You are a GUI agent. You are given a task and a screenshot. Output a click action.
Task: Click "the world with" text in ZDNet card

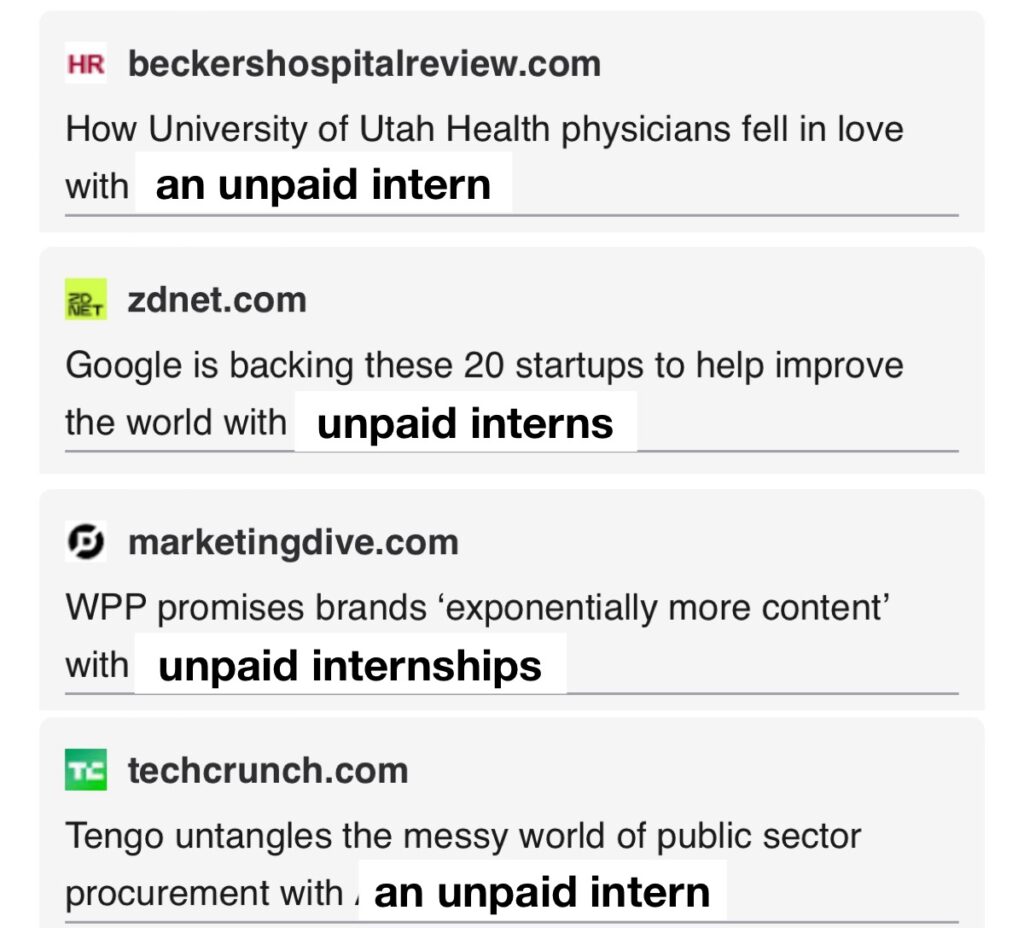click(x=176, y=422)
